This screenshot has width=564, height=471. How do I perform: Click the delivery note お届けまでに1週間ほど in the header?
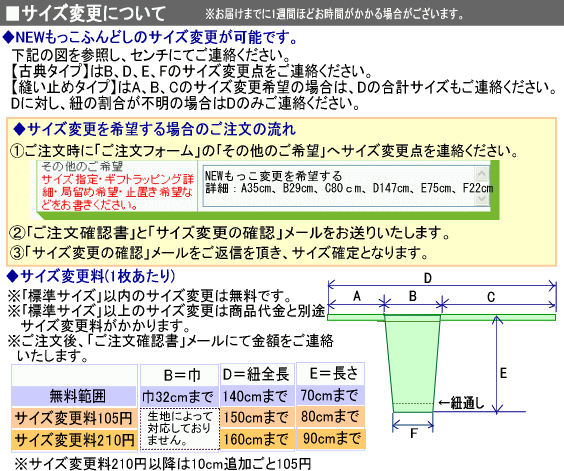coord(335,14)
